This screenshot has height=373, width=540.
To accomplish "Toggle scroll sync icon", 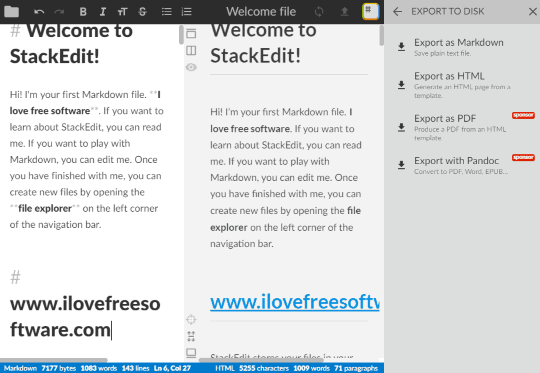I will tap(191, 336).
